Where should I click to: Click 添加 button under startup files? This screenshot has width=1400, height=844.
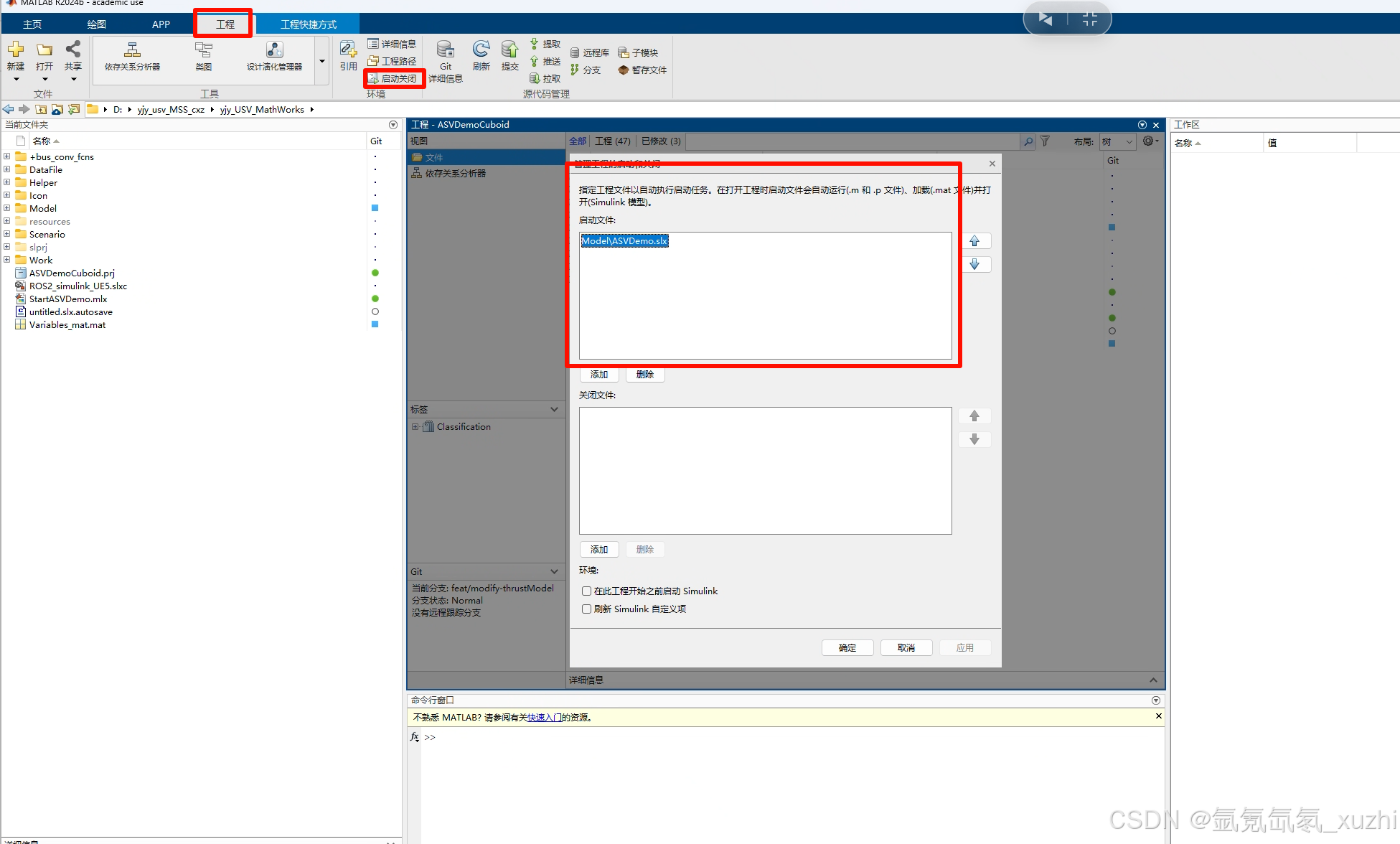(598, 375)
